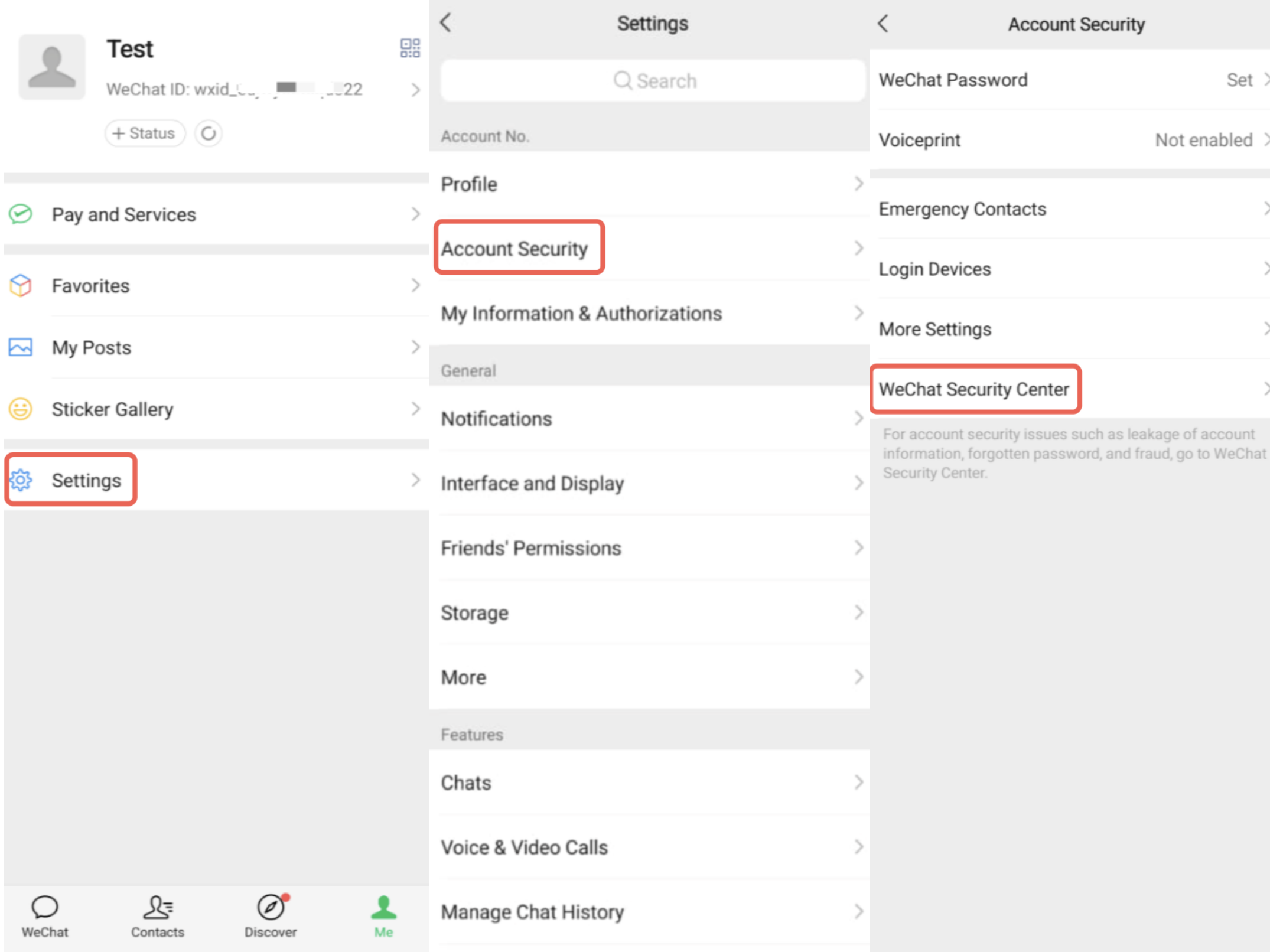Open the More row in Settings
This screenshot has height=952, width=1270.
[x=649, y=677]
